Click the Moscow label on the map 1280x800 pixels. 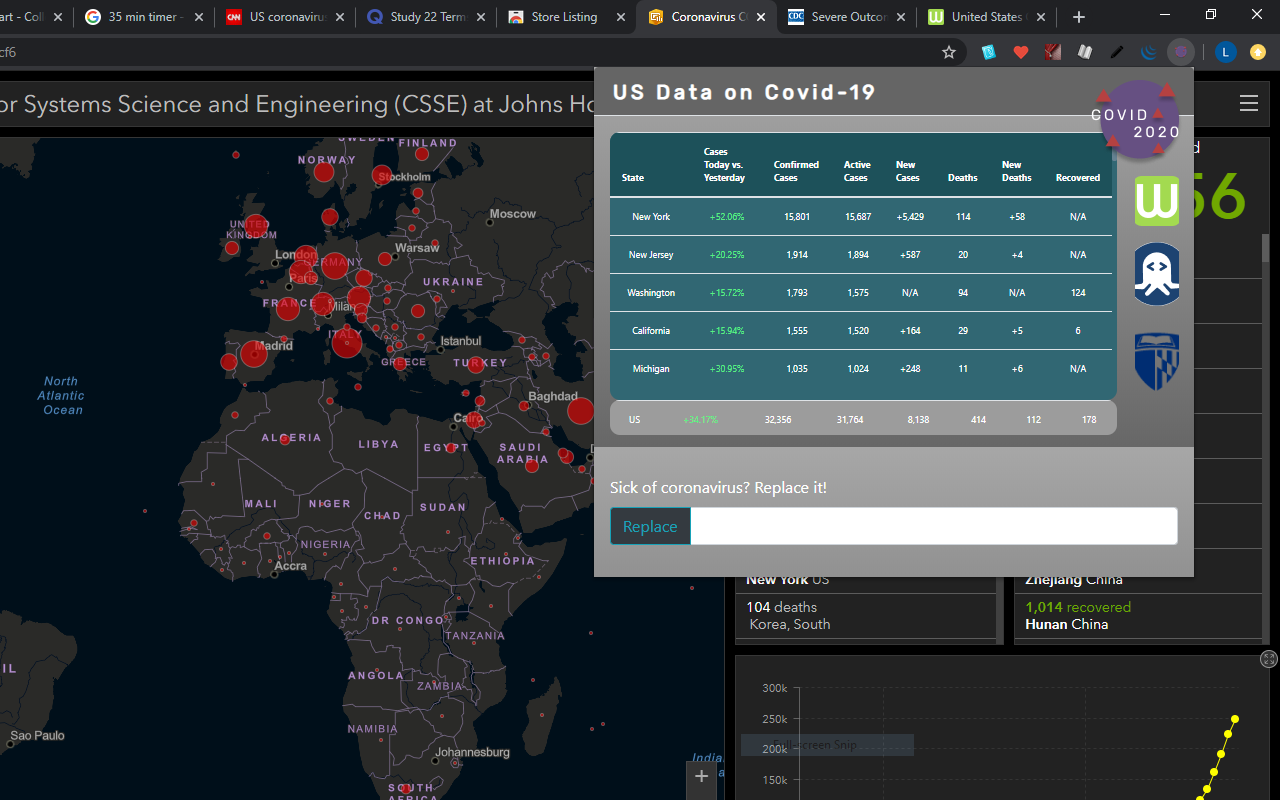coord(512,214)
